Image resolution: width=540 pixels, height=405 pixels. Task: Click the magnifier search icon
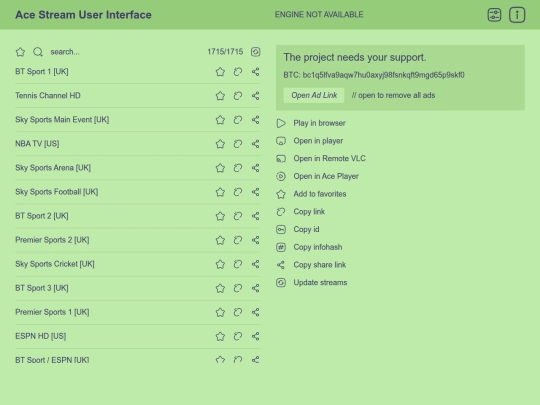pyautogui.click(x=38, y=52)
